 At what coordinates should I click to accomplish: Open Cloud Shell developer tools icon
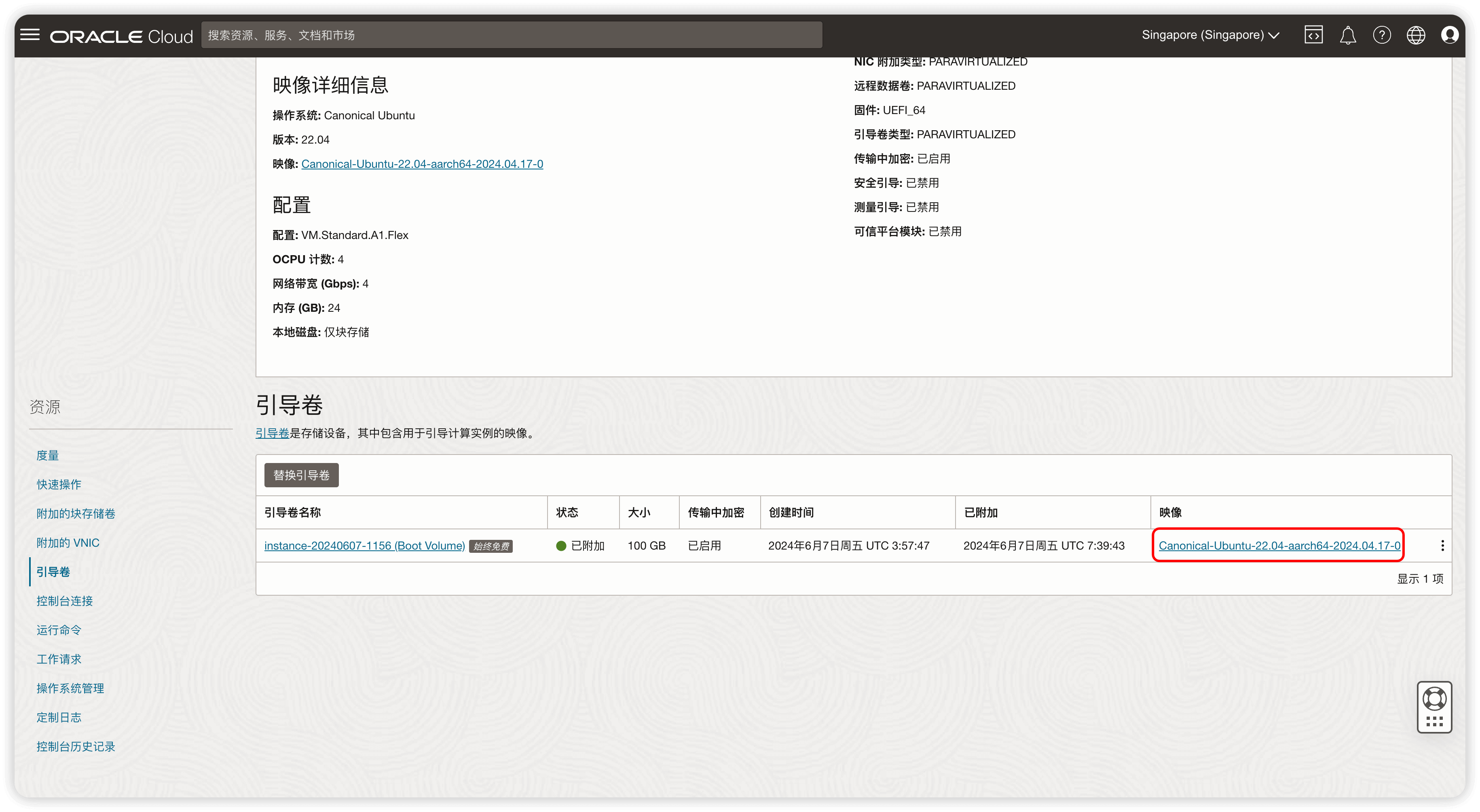pyautogui.click(x=1313, y=35)
